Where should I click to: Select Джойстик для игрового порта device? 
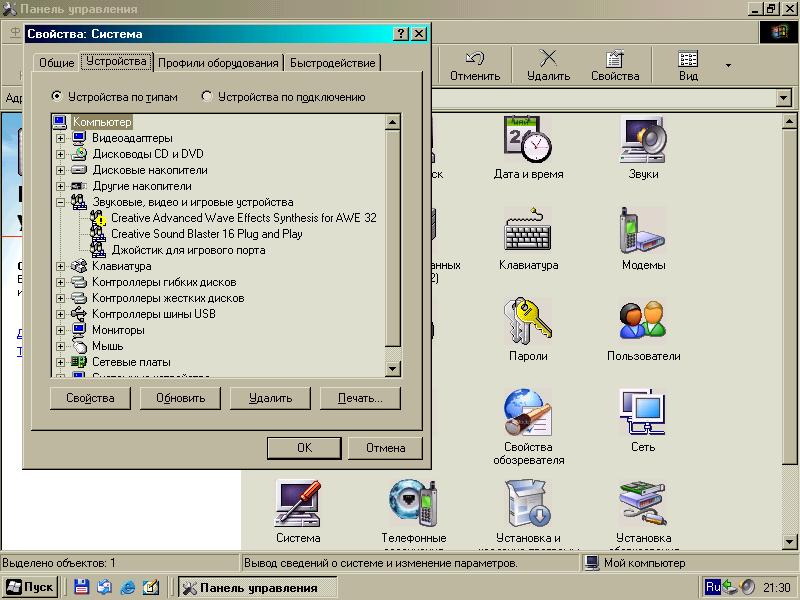coord(188,250)
